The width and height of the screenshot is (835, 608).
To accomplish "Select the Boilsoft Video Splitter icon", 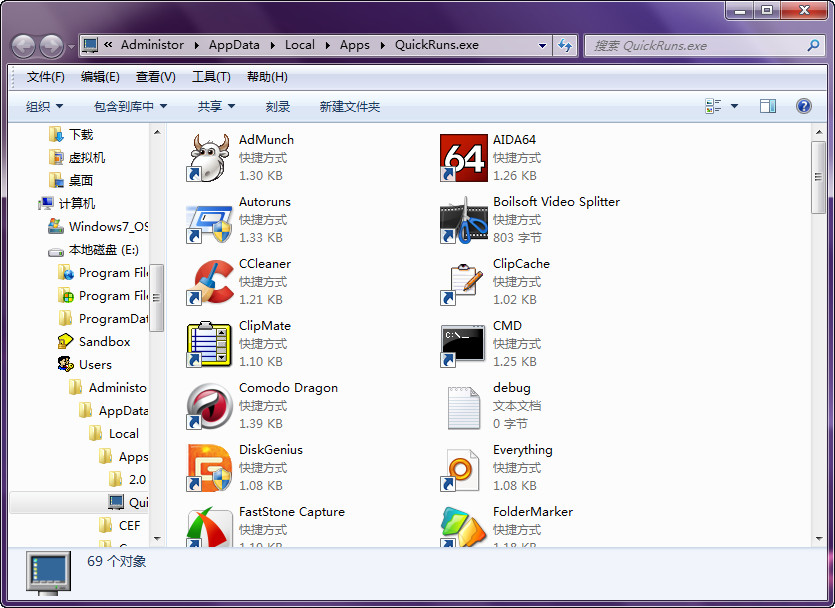I will (x=463, y=220).
